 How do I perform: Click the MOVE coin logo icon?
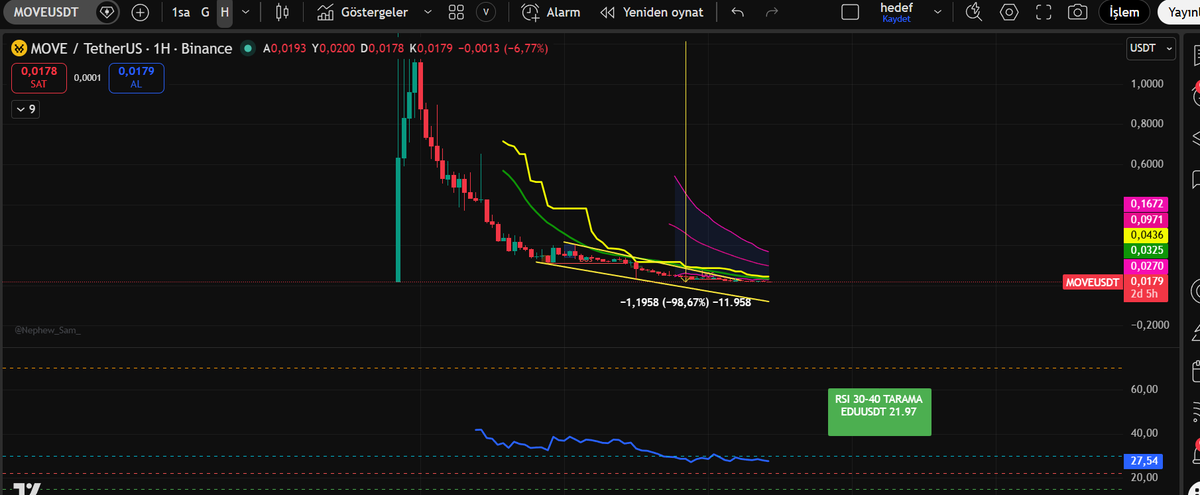(x=17, y=48)
